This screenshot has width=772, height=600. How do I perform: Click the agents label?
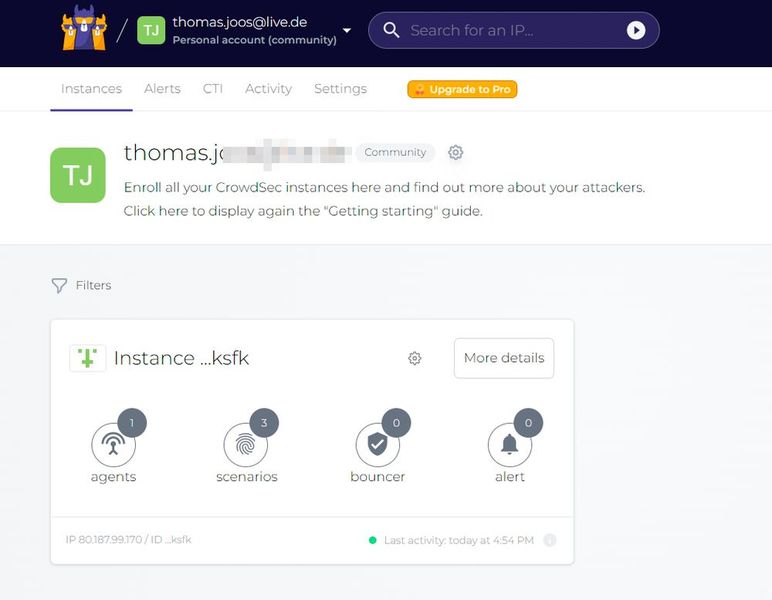tap(113, 477)
